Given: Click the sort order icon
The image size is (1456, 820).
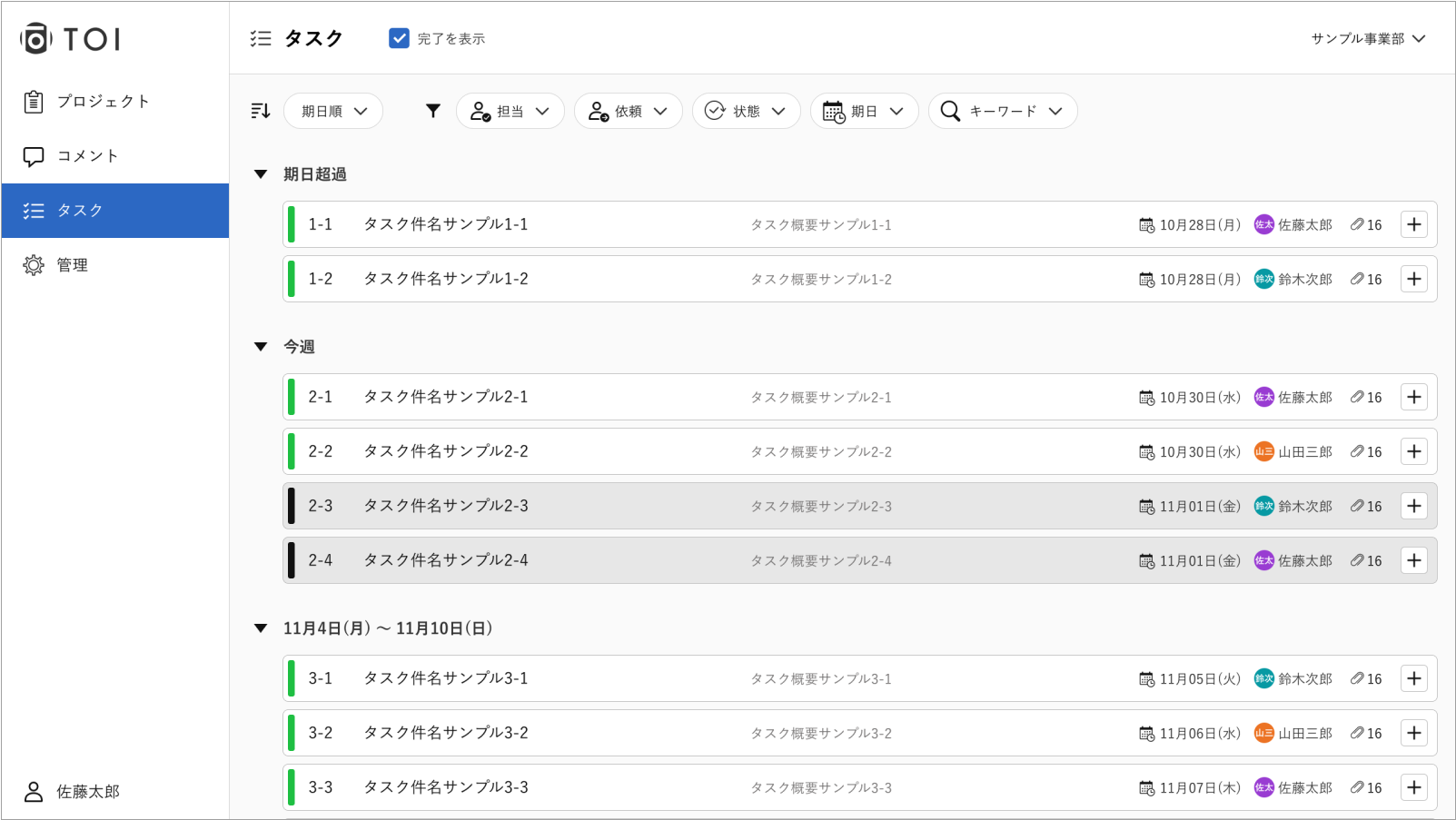Looking at the screenshot, I should [x=261, y=111].
